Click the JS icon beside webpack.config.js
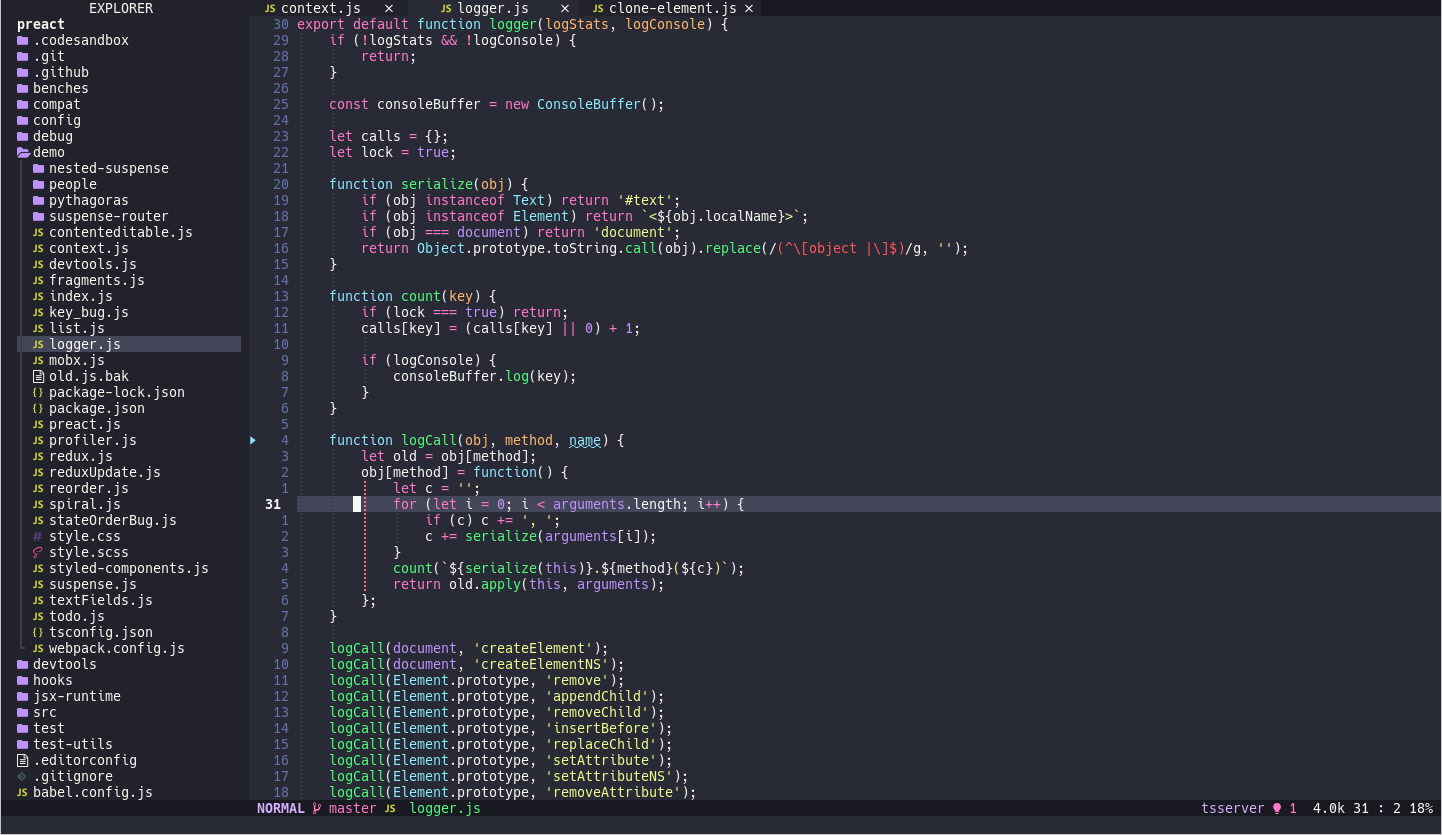 (x=39, y=648)
